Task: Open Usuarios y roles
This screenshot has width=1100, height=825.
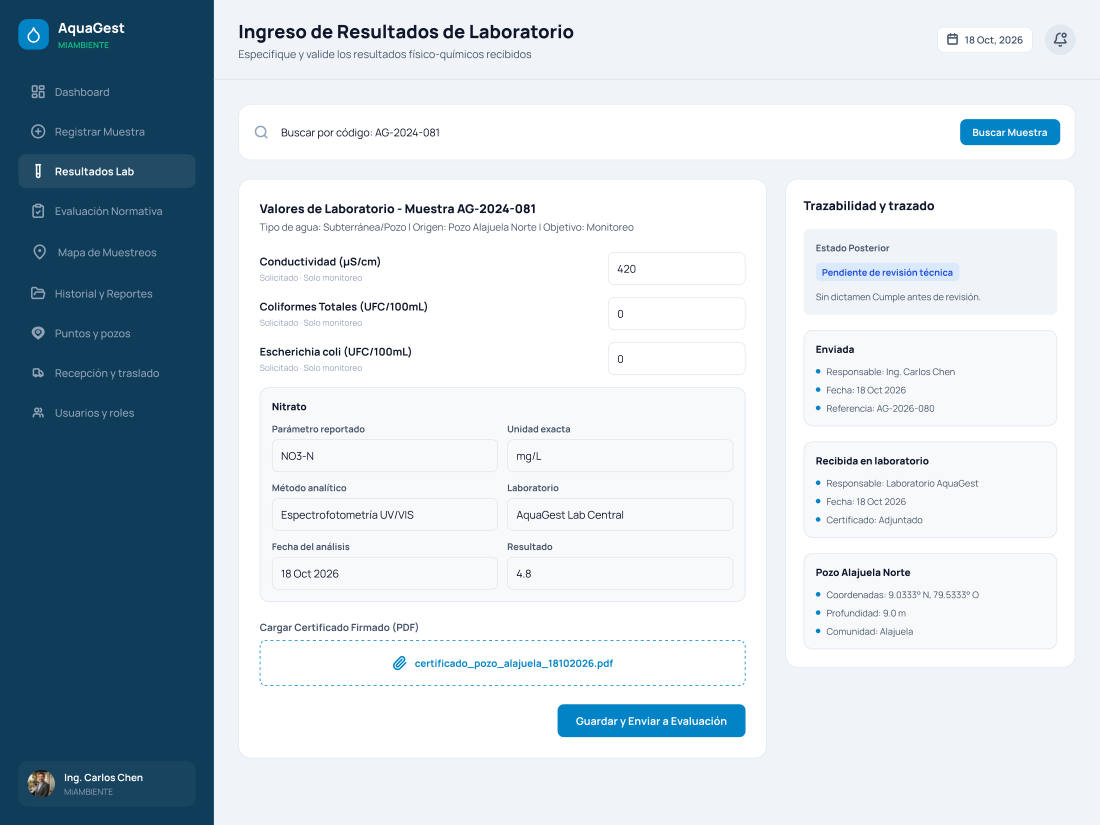Action: [x=107, y=412]
